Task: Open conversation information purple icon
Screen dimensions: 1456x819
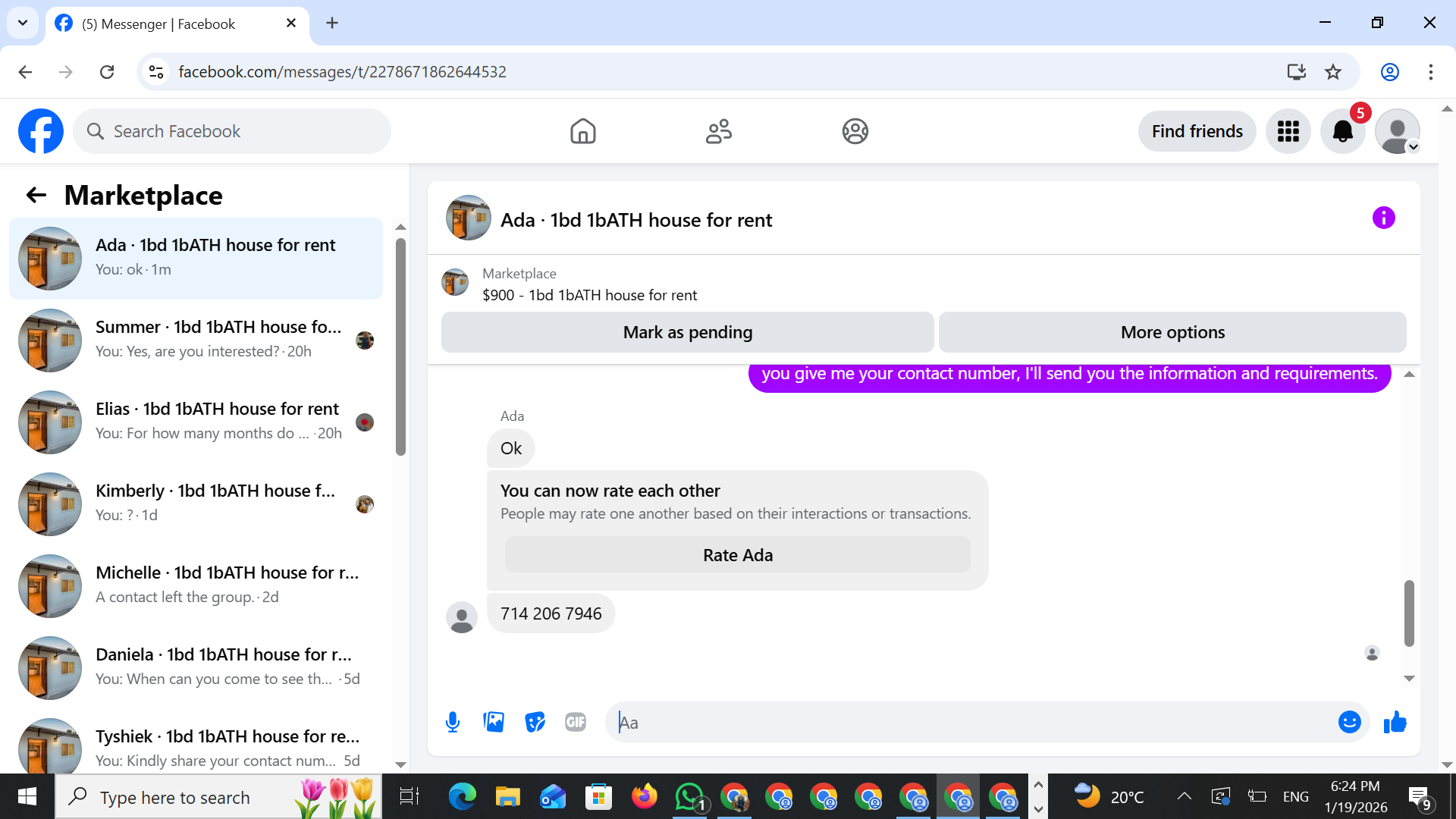Action: [1383, 218]
